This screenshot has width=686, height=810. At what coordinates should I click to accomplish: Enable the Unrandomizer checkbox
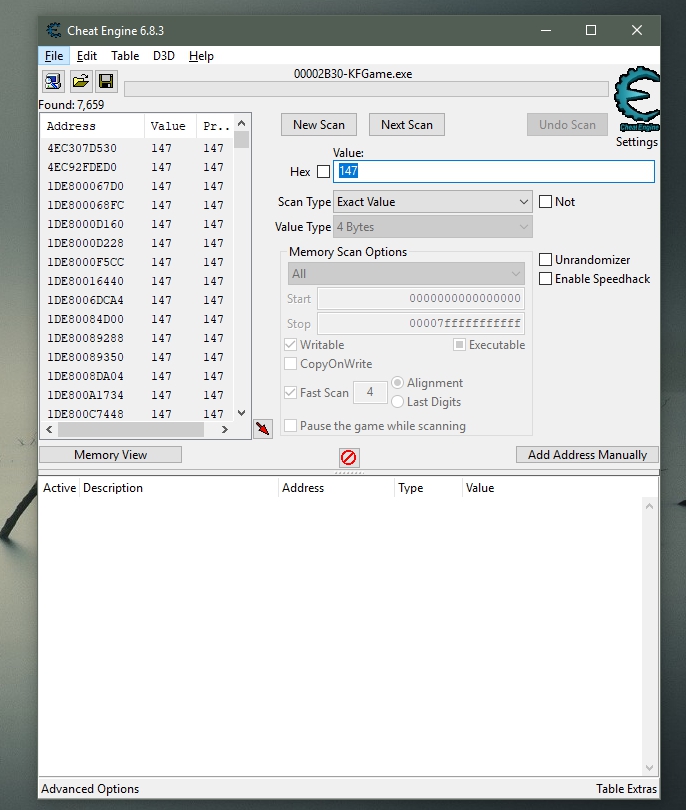pyautogui.click(x=545, y=259)
